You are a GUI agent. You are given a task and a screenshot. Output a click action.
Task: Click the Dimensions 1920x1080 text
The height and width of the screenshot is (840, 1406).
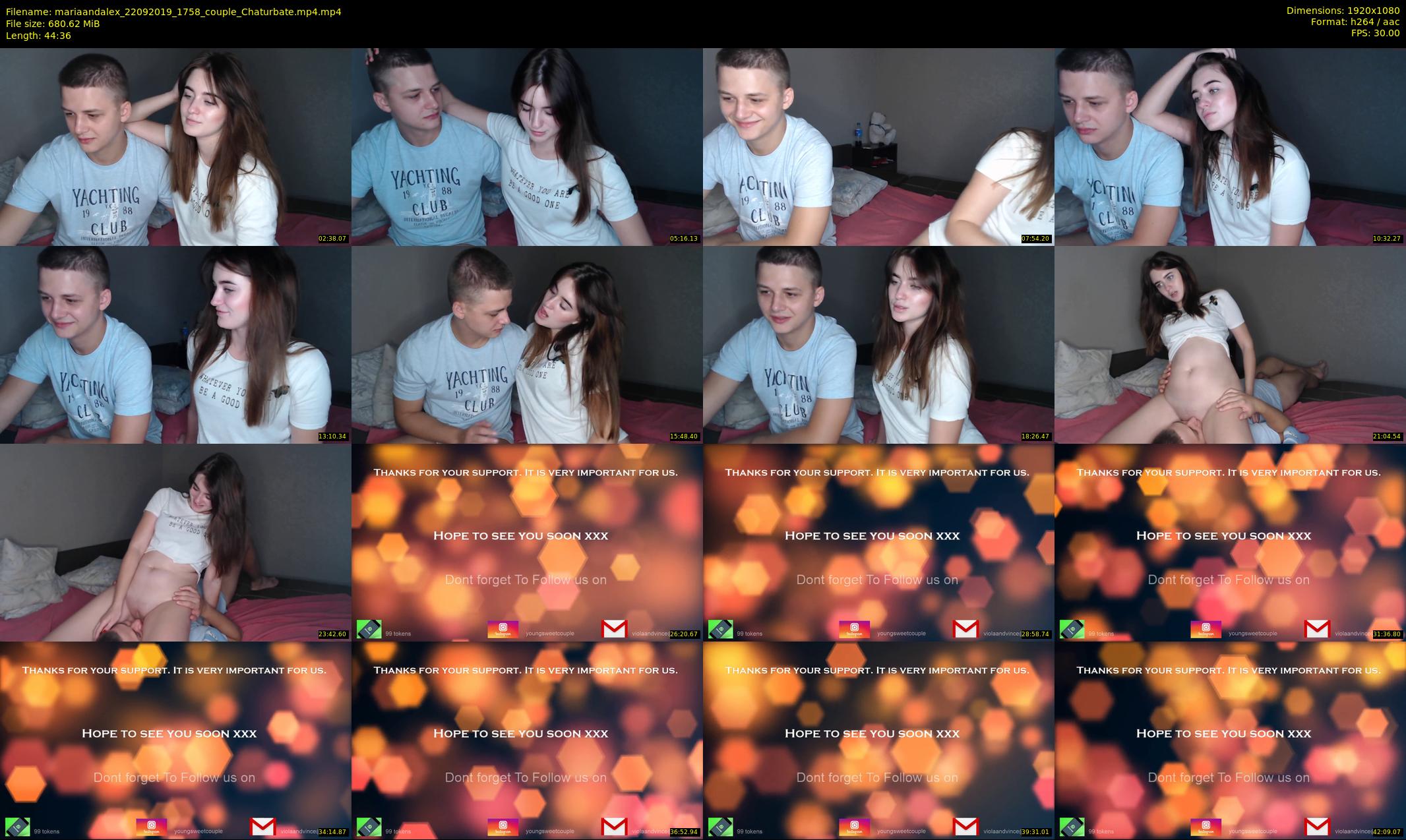1343,11
